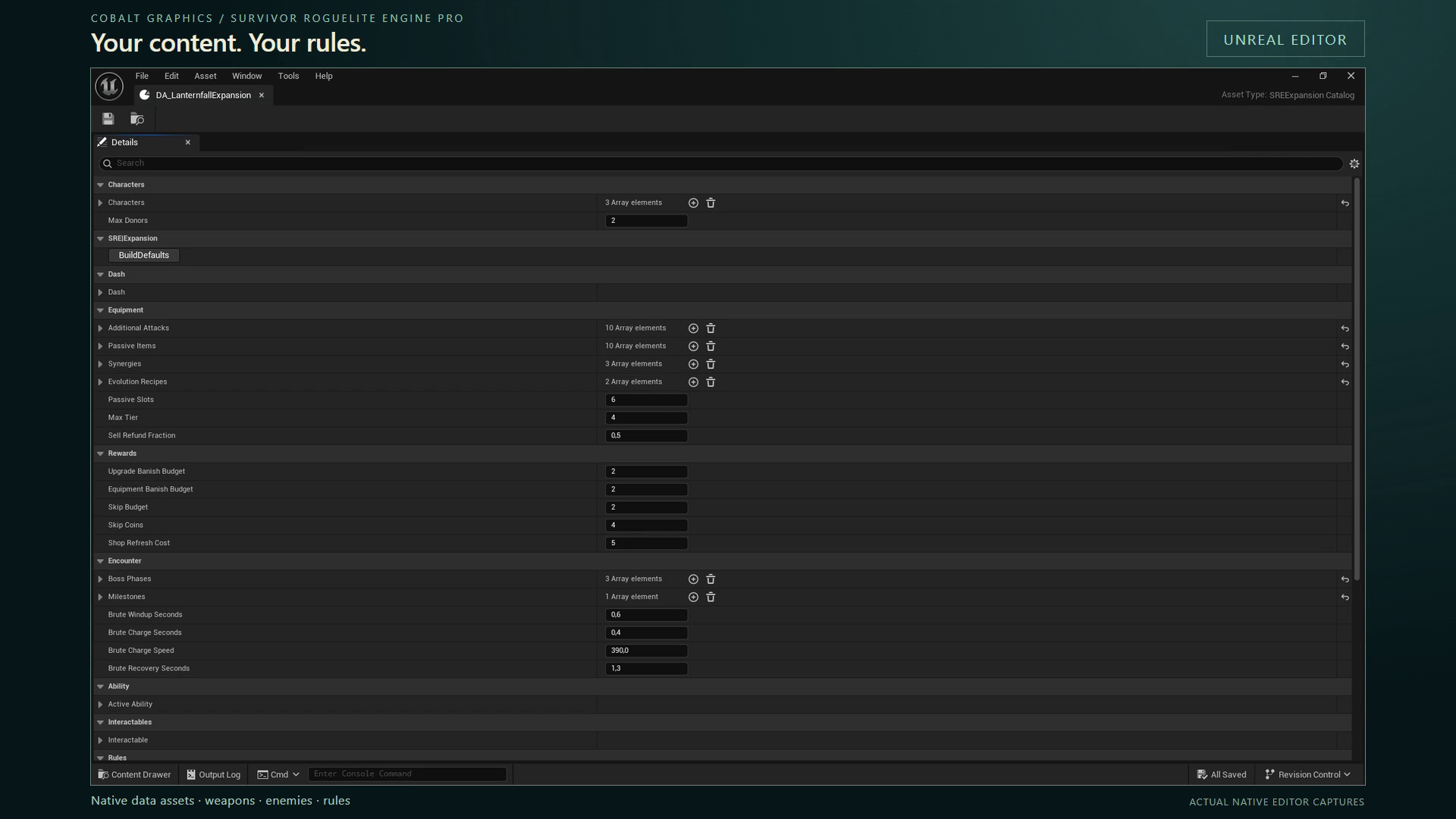Edit the Max Donors value
This screenshot has height=819, width=1456.
pos(646,221)
